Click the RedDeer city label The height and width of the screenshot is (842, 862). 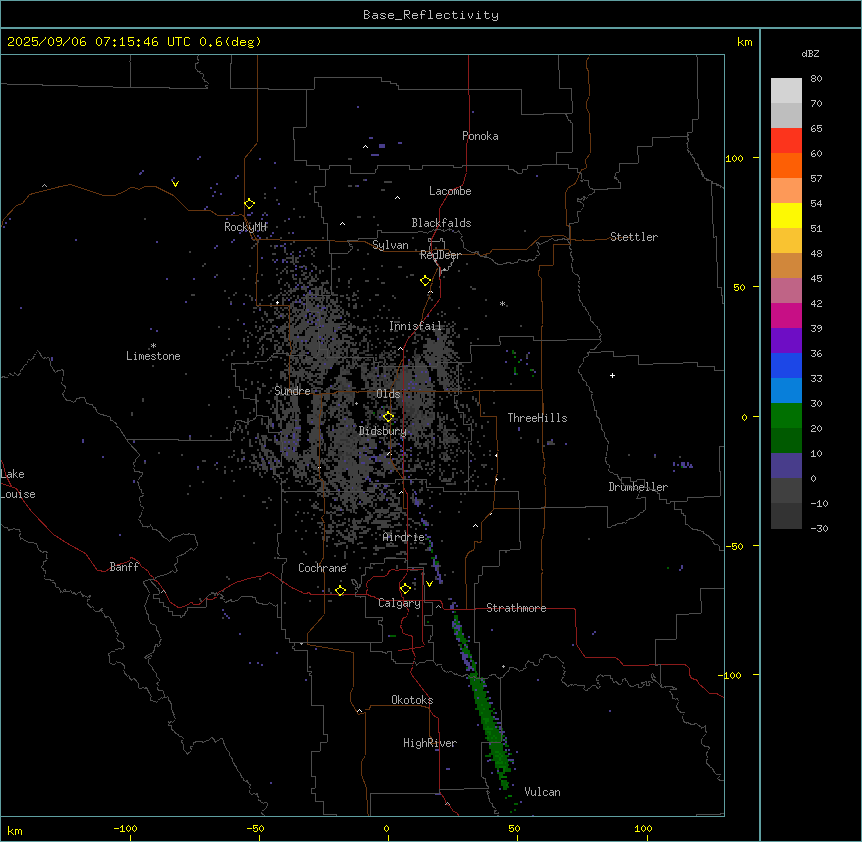point(440,255)
